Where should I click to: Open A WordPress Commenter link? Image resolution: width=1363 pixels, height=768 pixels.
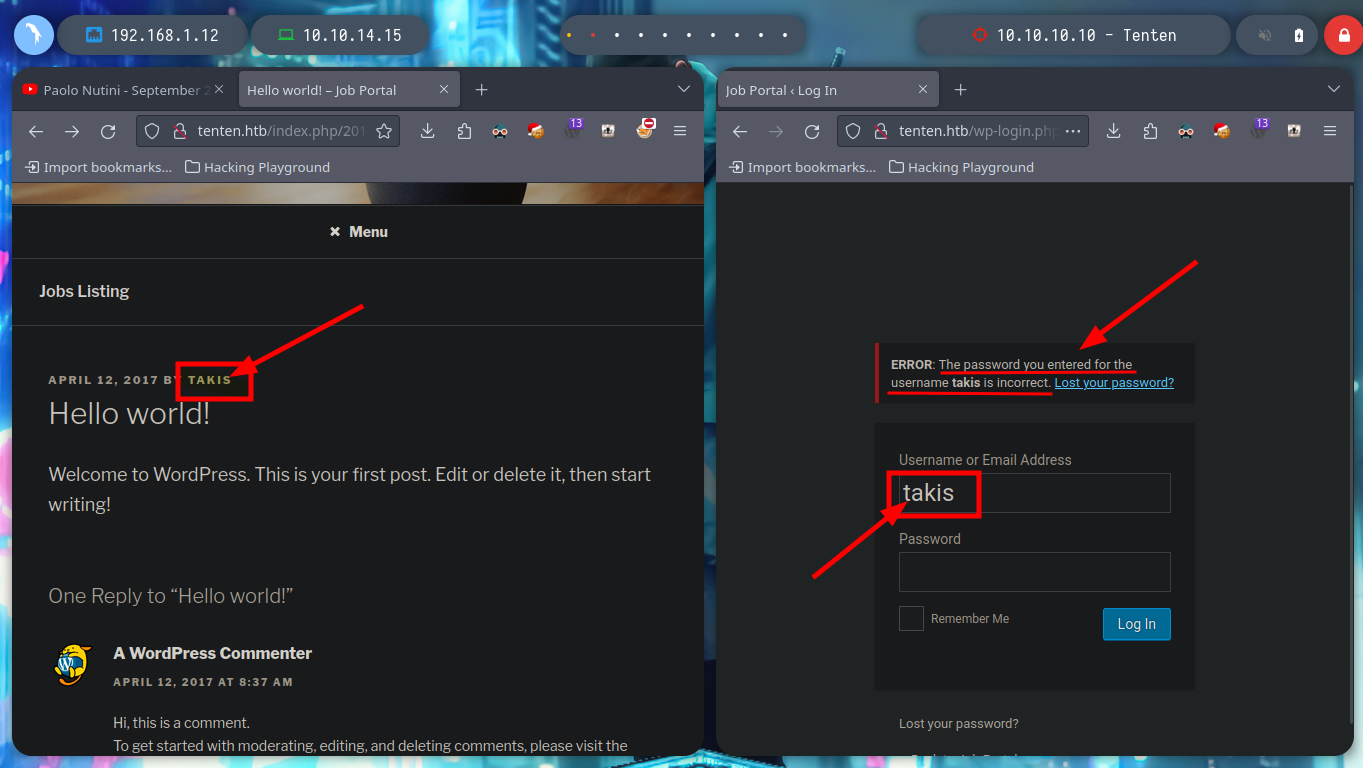click(x=213, y=653)
